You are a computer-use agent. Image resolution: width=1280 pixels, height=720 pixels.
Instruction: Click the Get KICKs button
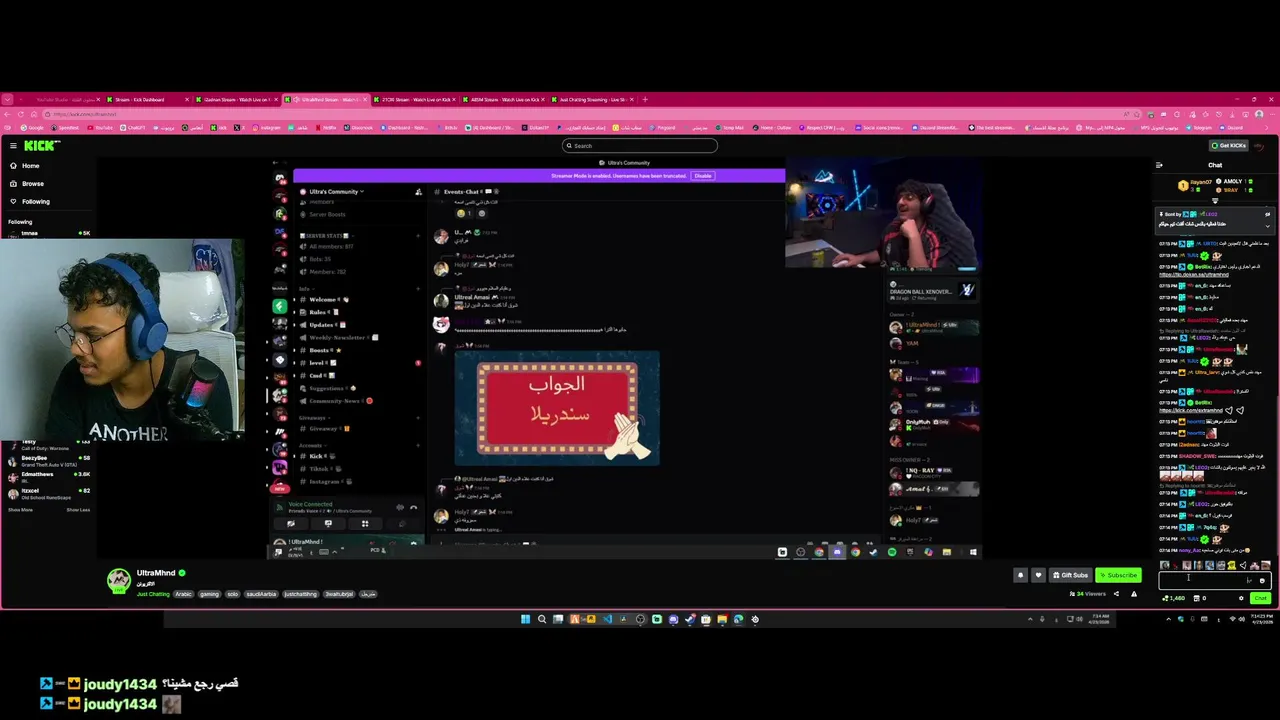pyautogui.click(x=1229, y=146)
